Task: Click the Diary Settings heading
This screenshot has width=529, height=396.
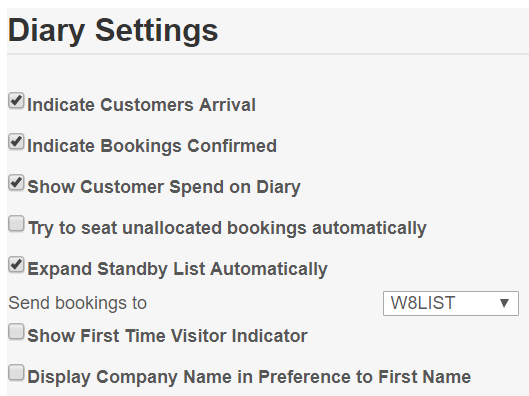Action: click(113, 31)
